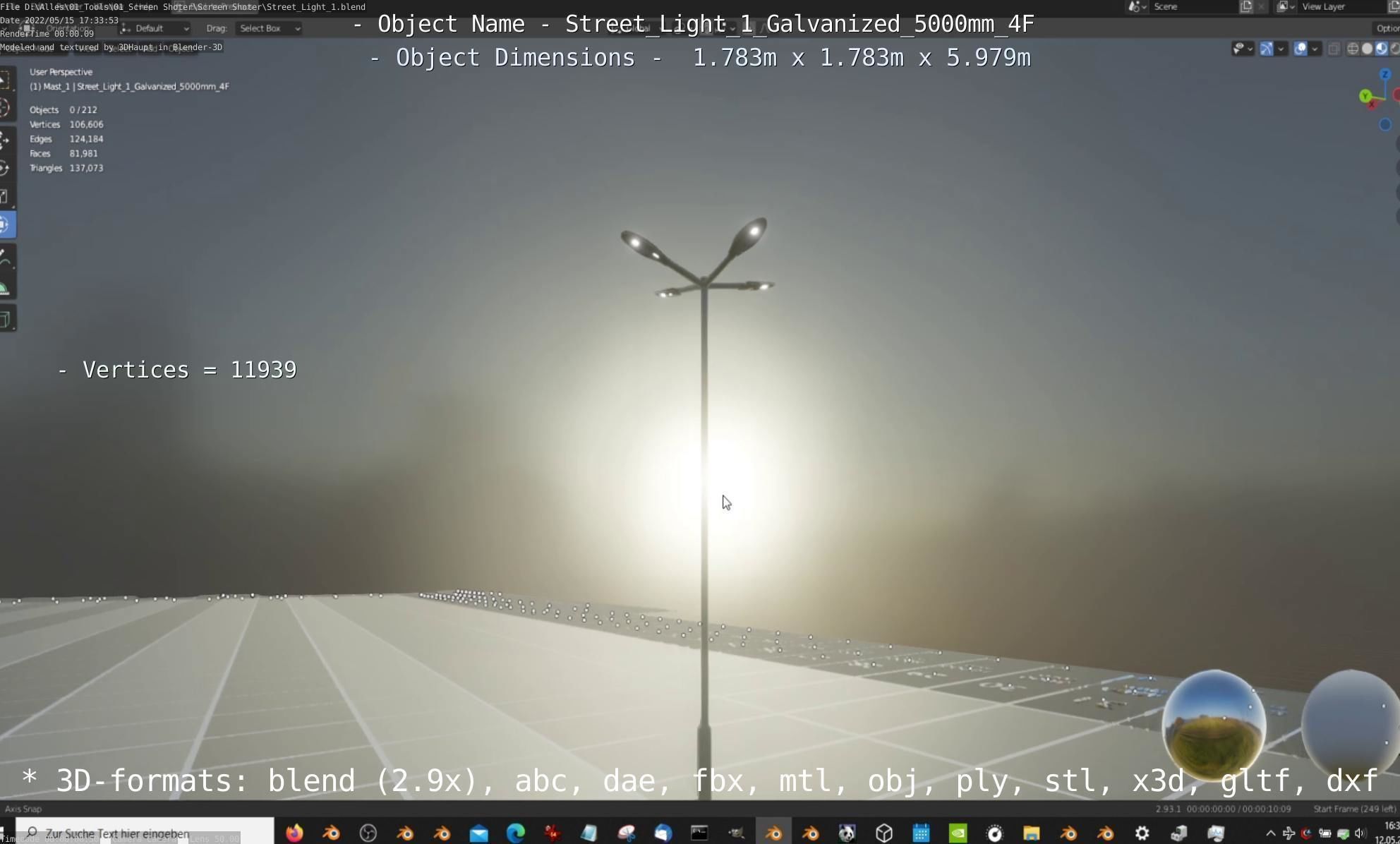Click the new scene icon beside Scene field
Viewport: 1400px width, 844px height.
point(1246,6)
